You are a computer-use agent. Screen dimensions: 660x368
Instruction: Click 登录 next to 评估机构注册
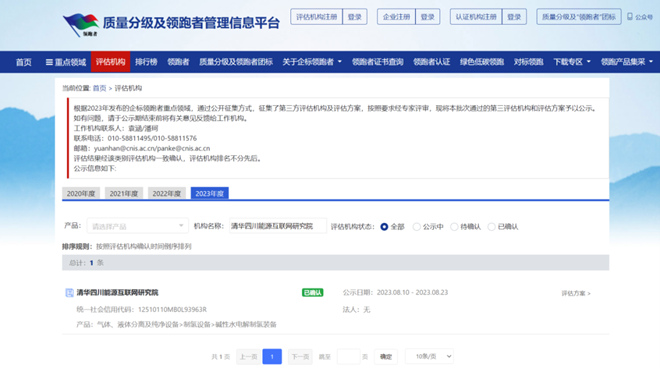point(355,17)
